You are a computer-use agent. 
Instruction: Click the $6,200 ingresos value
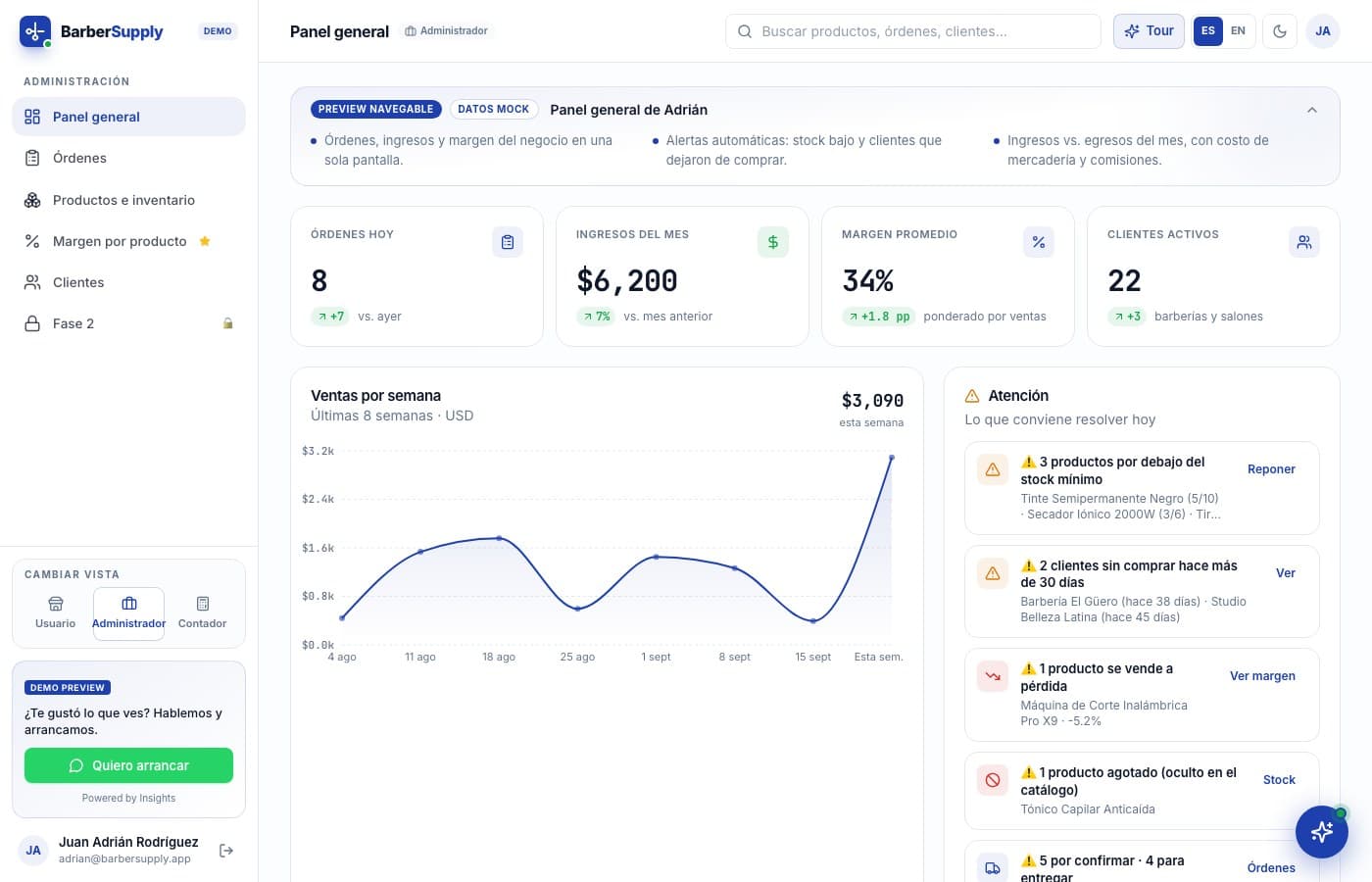click(x=627, y=281)
